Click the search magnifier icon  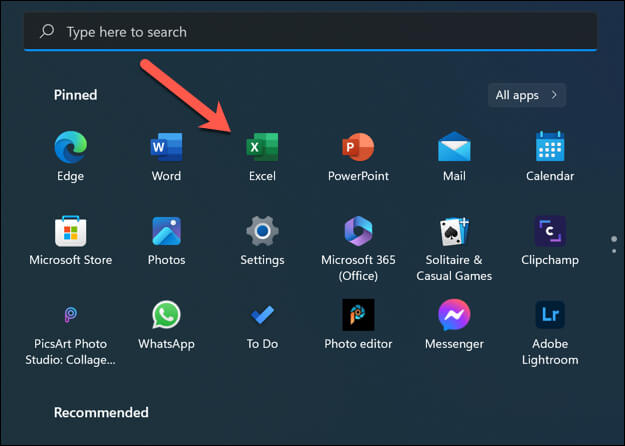(x=47, y=31)
